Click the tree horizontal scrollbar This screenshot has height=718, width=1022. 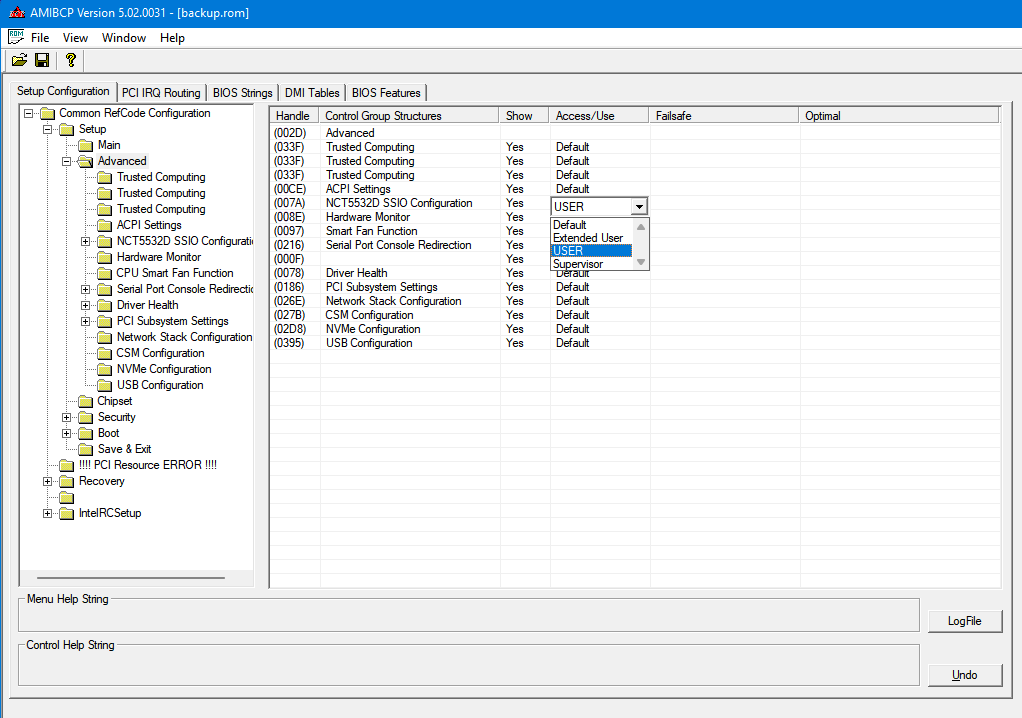(x=131, y=577)
